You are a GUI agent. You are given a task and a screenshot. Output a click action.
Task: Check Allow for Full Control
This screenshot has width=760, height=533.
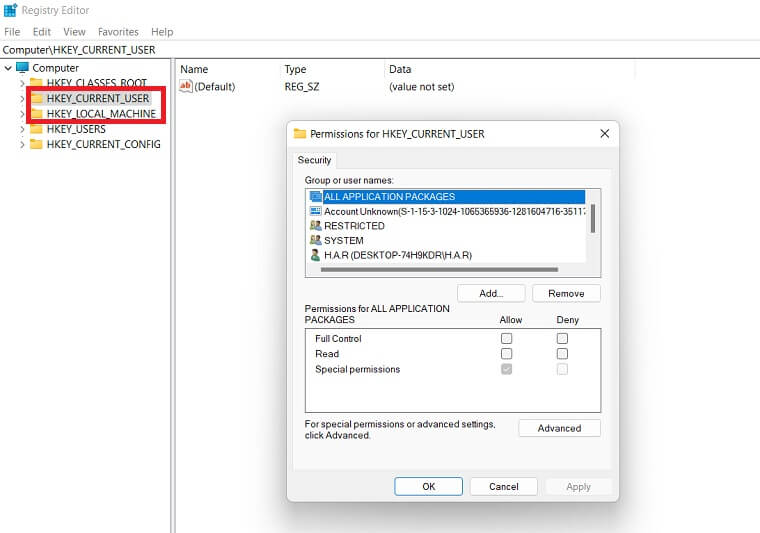pyautogui.click(x=507, y=338)
